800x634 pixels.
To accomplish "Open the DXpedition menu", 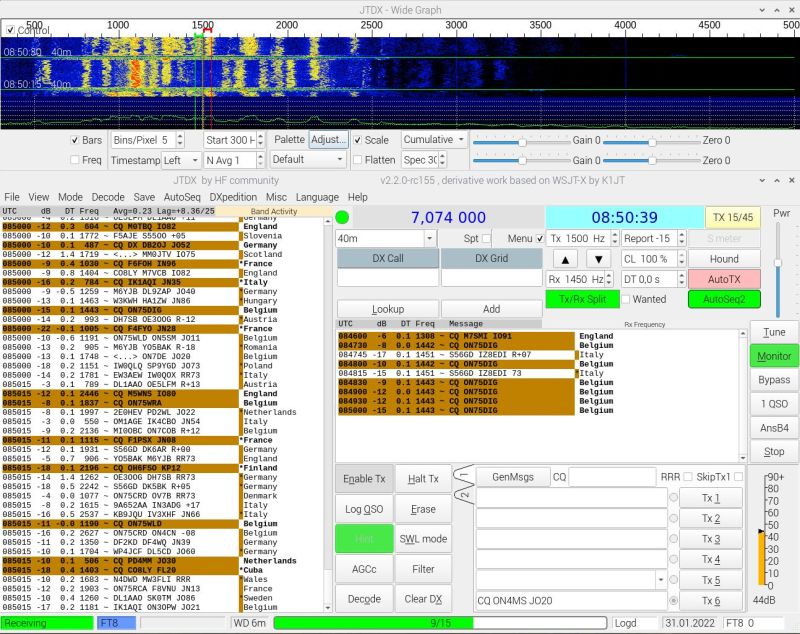I will coord(233,197).
